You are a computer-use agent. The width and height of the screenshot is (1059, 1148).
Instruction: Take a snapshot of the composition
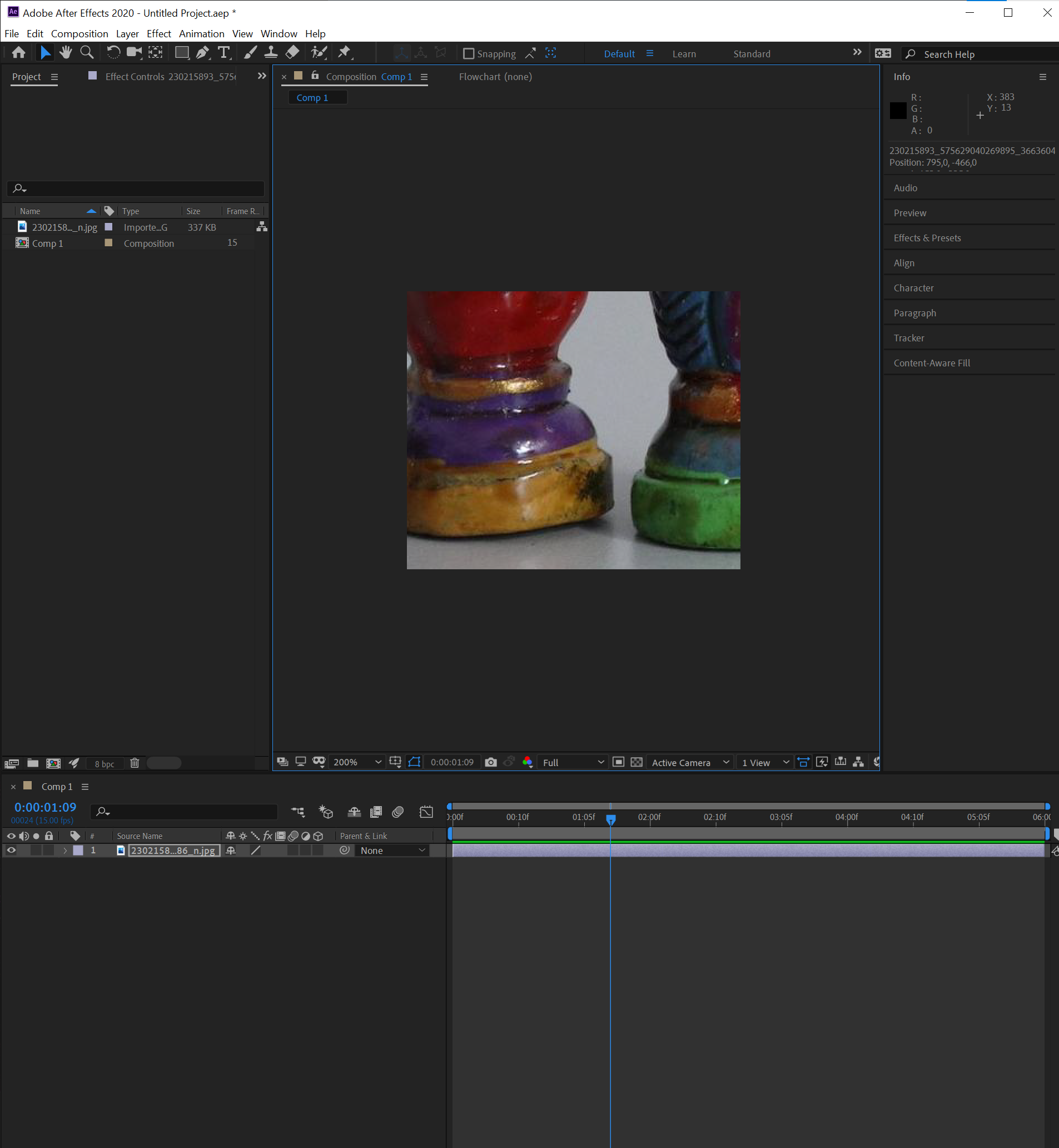click(x=490, y=762)
